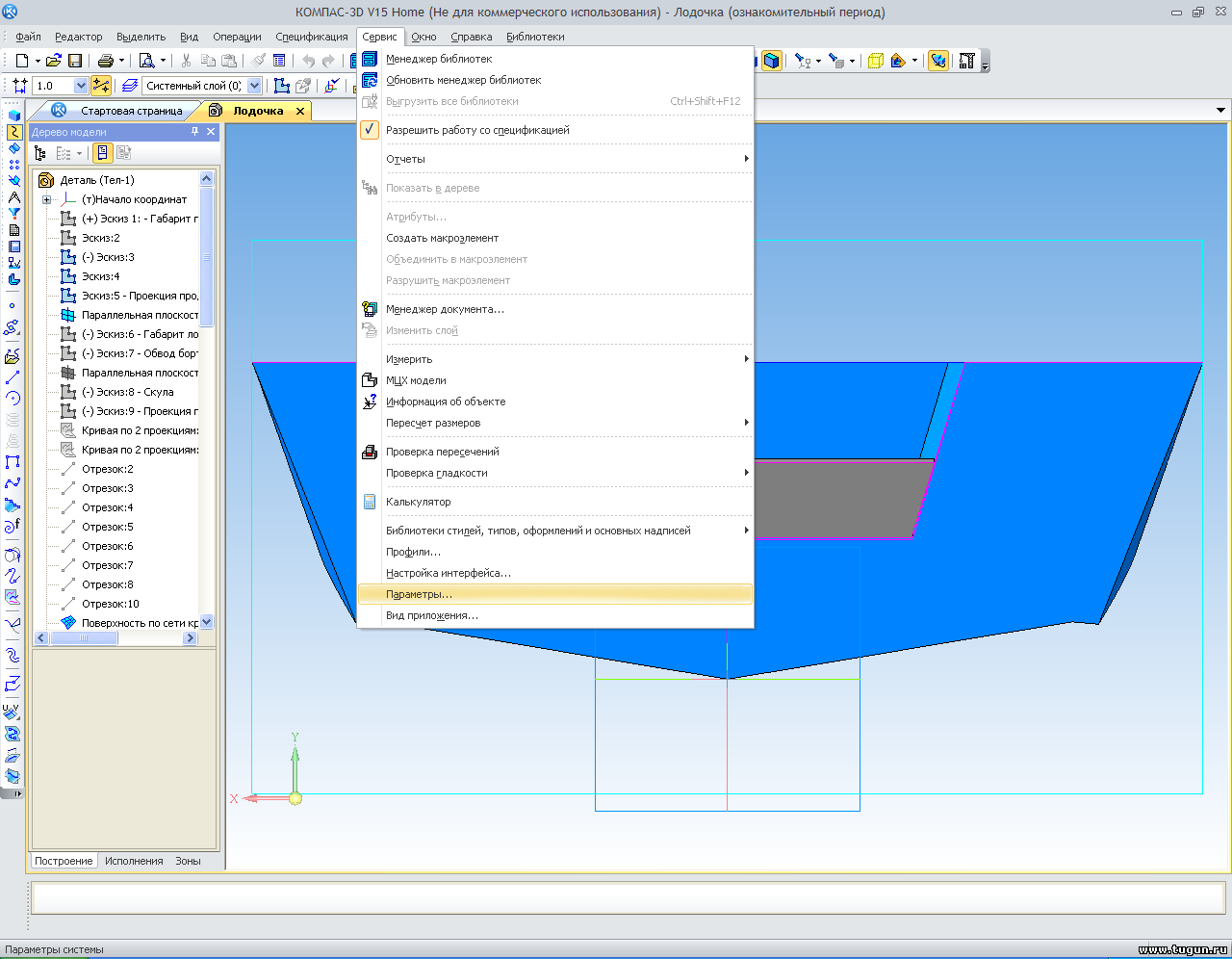Click the wireframe yellow cube icon
Screen dimensions: 1232x959
point(876,61)
